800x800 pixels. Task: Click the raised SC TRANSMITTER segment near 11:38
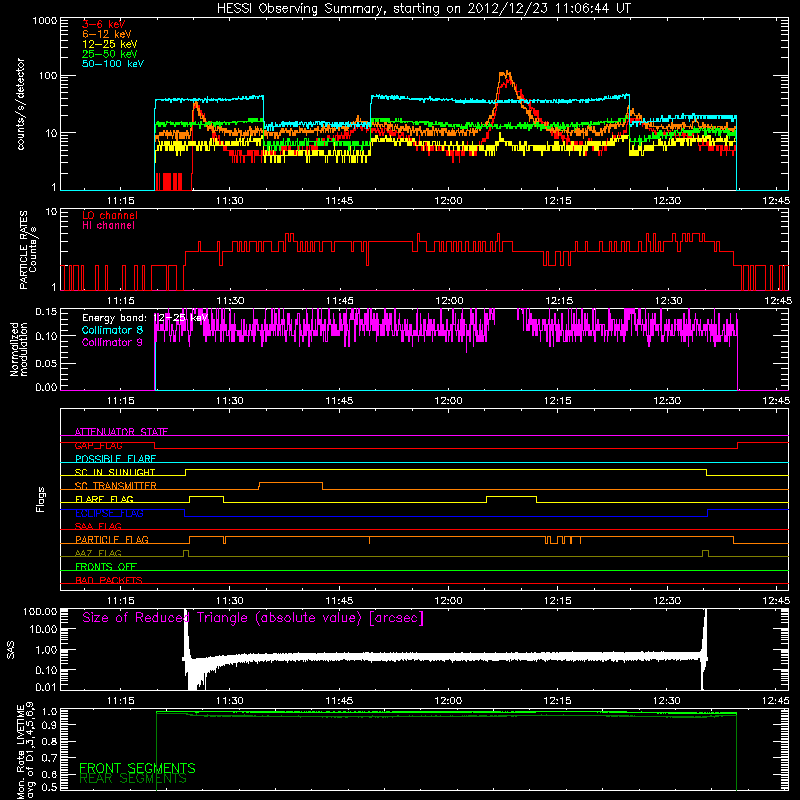(x=291, y=483)
